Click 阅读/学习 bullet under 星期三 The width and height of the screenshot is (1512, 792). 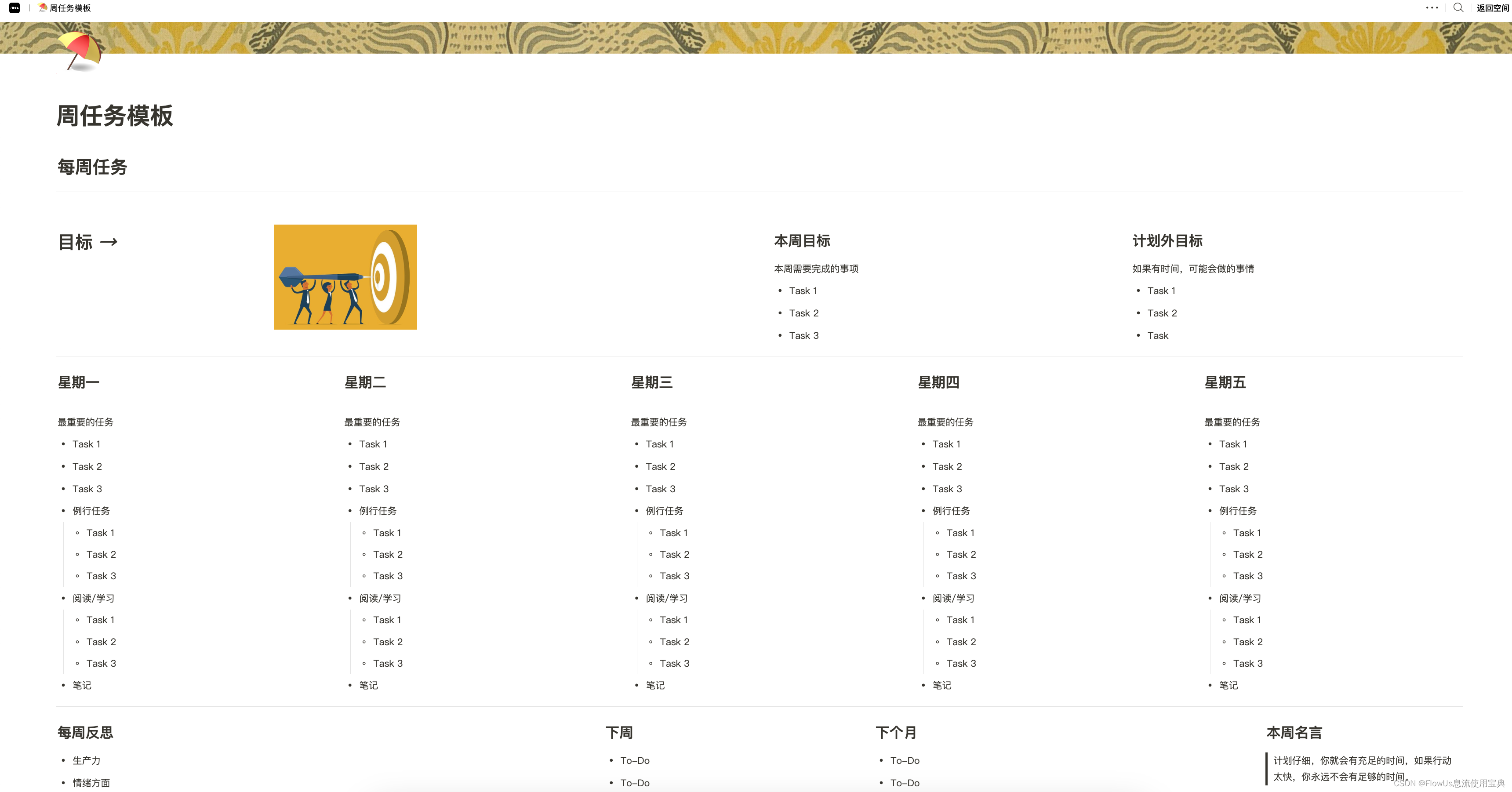[x=666, y=598]
